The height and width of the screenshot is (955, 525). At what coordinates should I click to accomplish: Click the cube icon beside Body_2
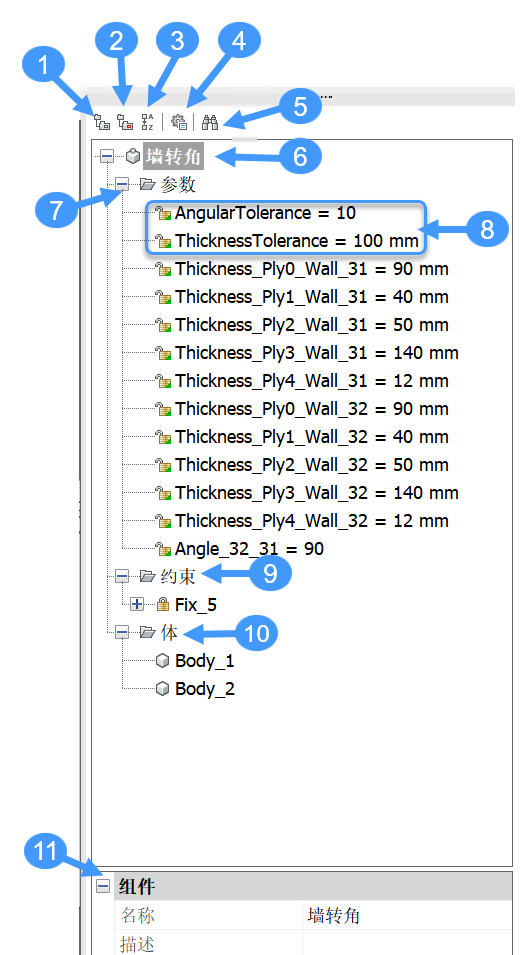click(163, 688)
